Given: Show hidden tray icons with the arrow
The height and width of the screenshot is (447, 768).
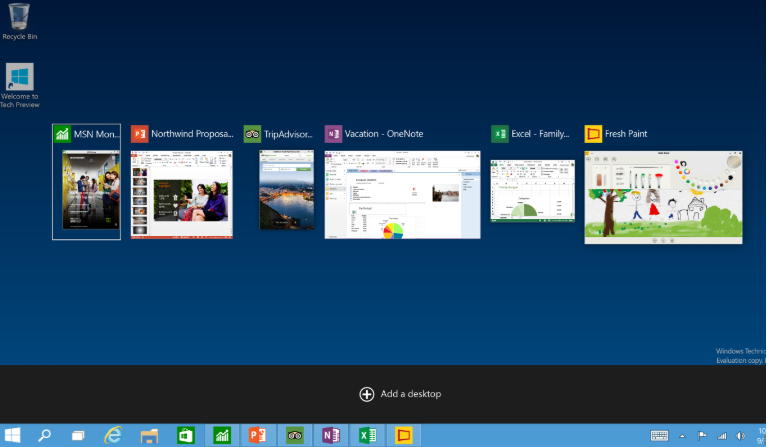Looking at the screenshot, I should [x=683, y=436].
